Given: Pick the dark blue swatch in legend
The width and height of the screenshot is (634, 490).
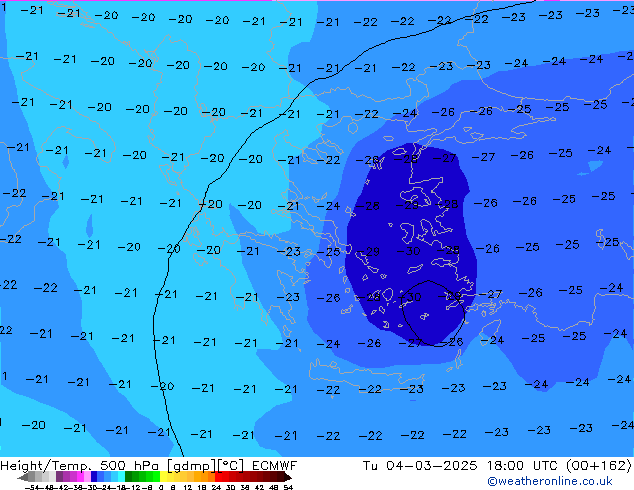Looking at the screenshot, I should pos(94,477).
